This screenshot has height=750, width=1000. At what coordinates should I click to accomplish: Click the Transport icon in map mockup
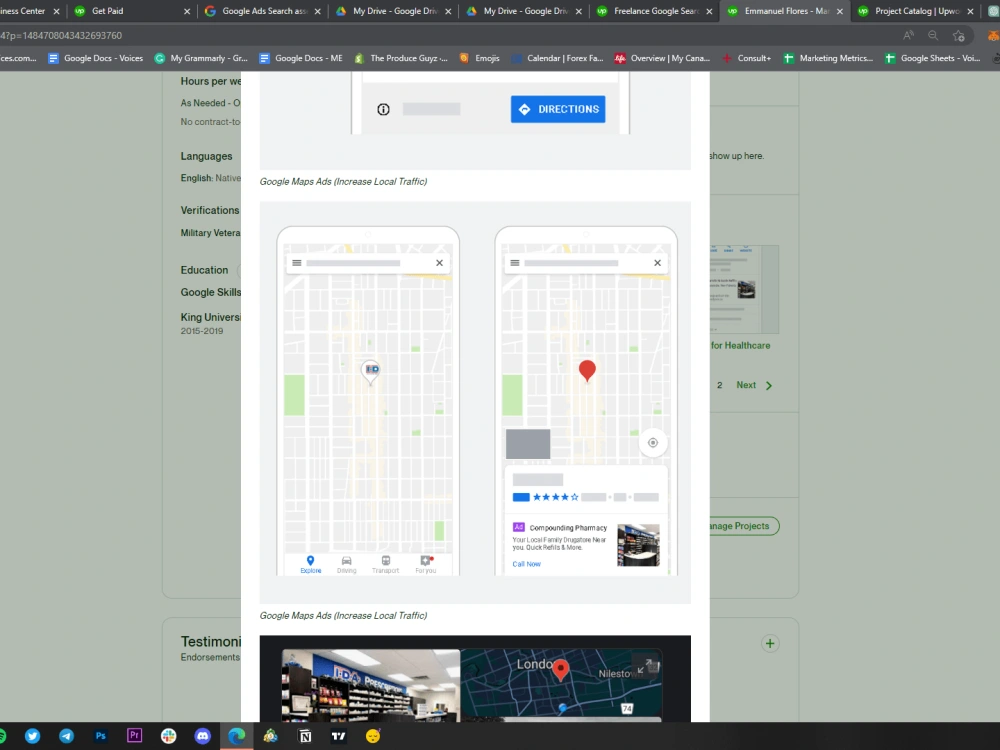pyautogui.click(x=385, y=564)
